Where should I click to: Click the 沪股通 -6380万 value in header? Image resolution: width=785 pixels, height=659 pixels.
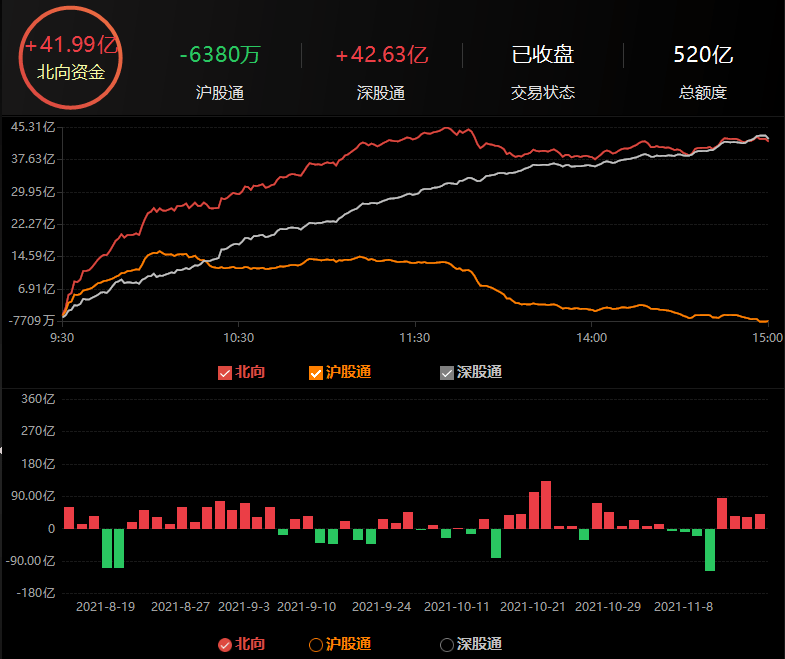[x=220, y=55]
